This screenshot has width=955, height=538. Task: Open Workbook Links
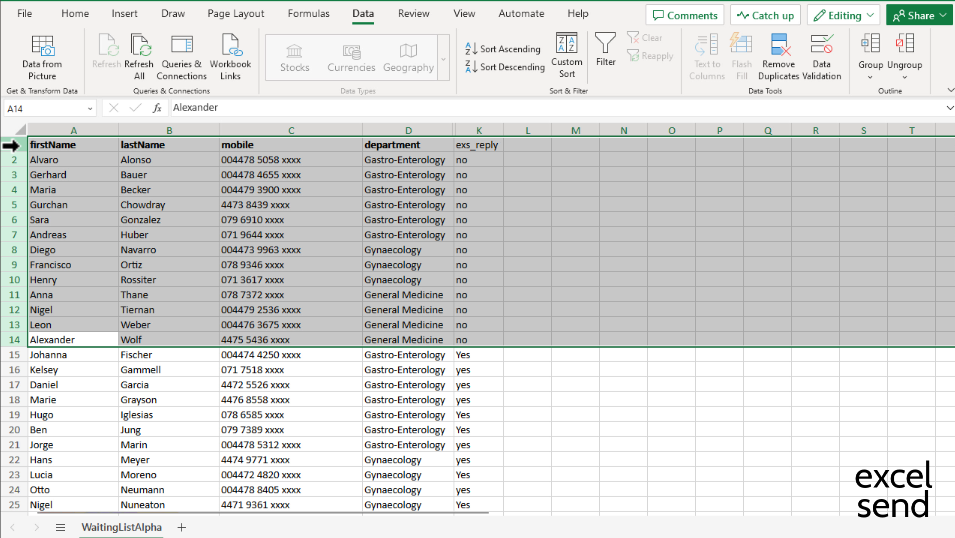230,57
